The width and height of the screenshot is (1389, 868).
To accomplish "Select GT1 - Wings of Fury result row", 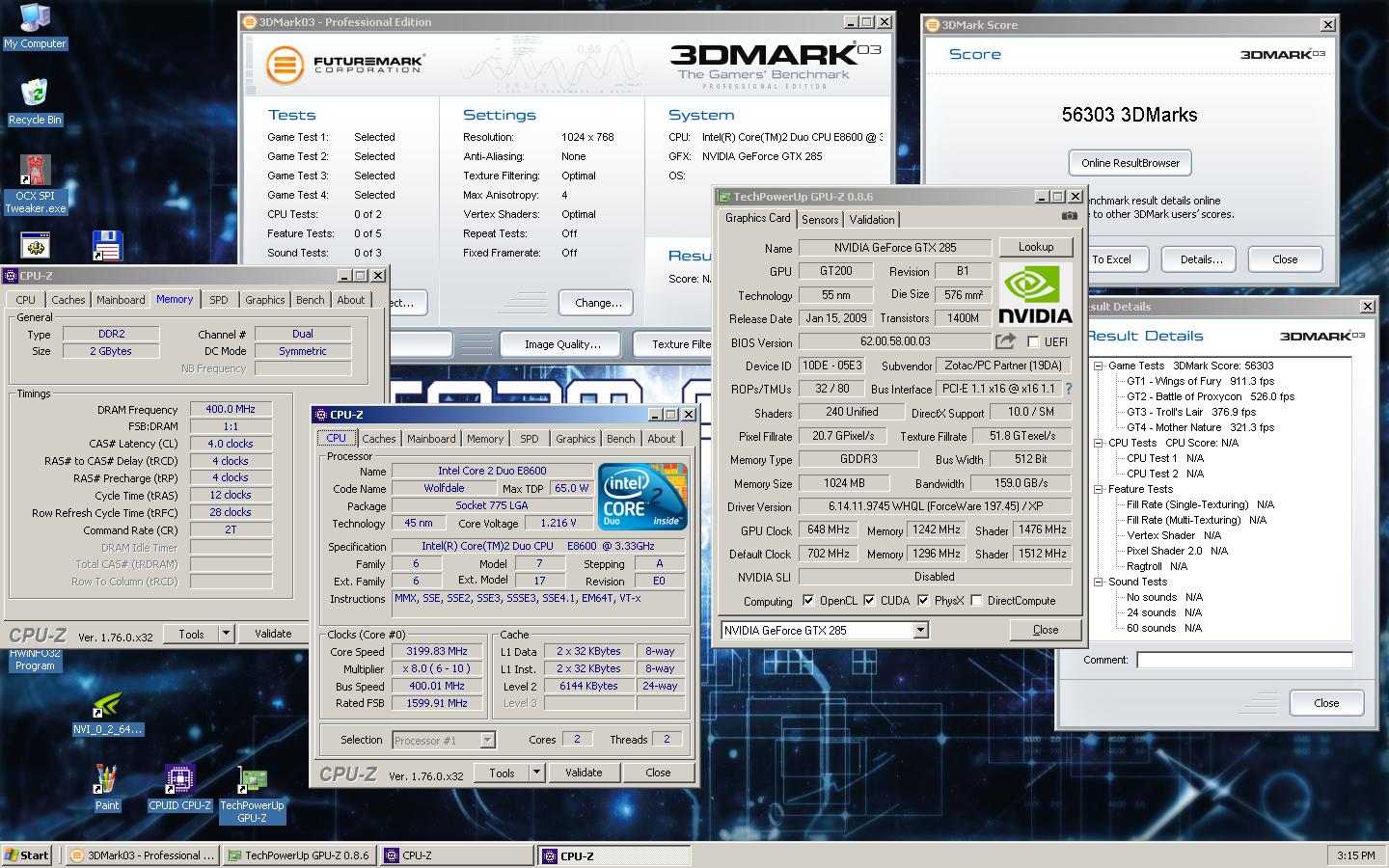I will click(x=1200, y=381).
